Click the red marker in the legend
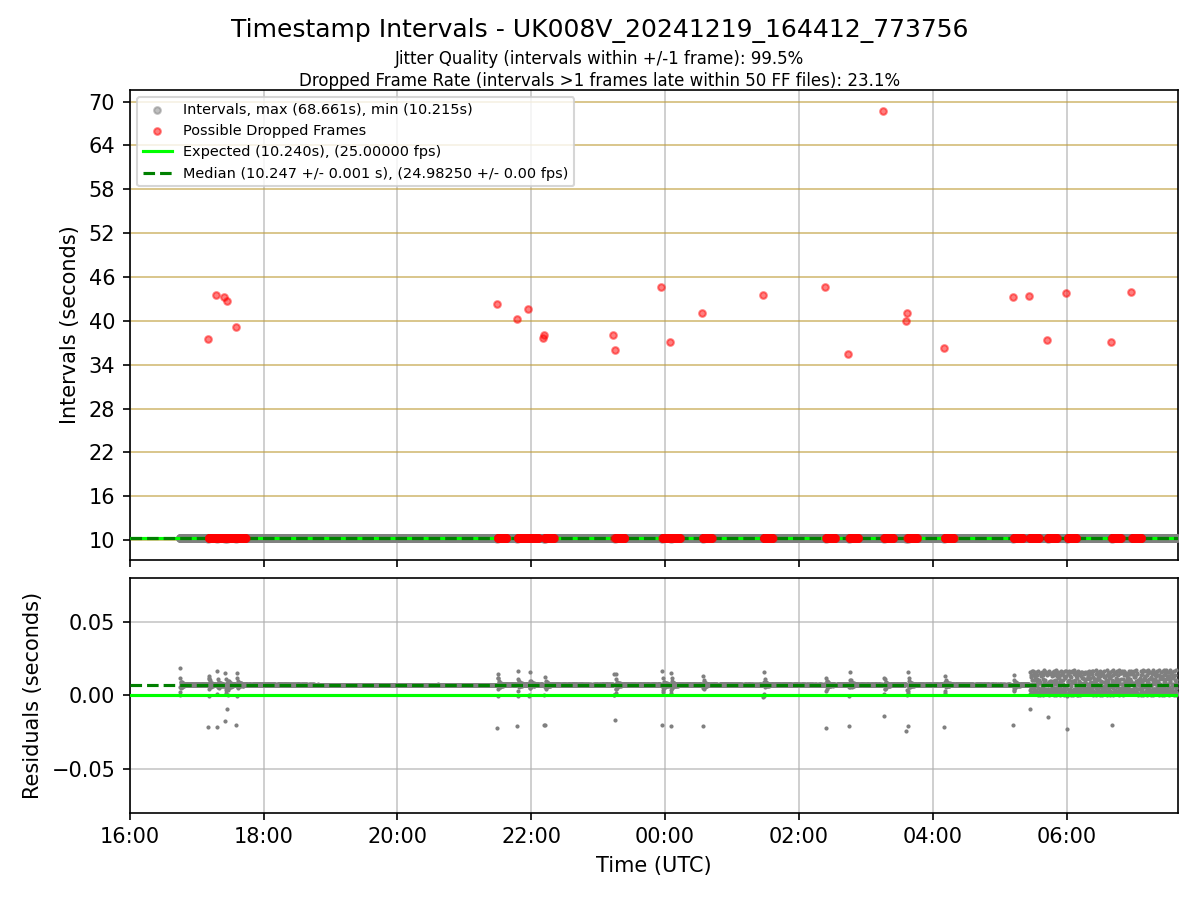The image size is (1200, 900). coord(158,131)
